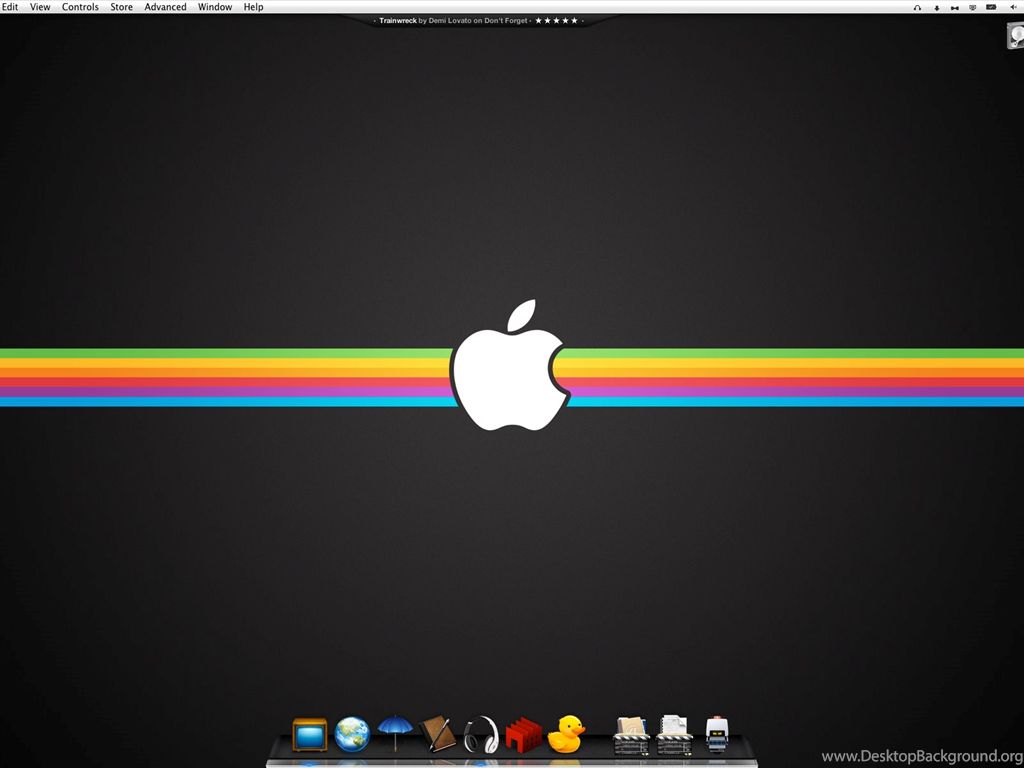Click the battery status menu bar icon
Viewport: 1024px width, 768px height.
991,7
